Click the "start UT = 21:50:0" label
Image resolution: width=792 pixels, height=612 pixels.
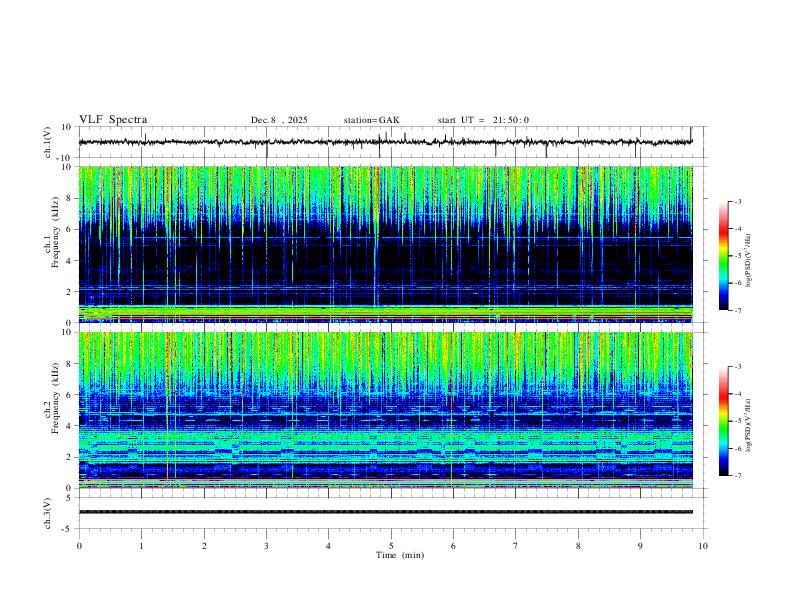(483, 120)
